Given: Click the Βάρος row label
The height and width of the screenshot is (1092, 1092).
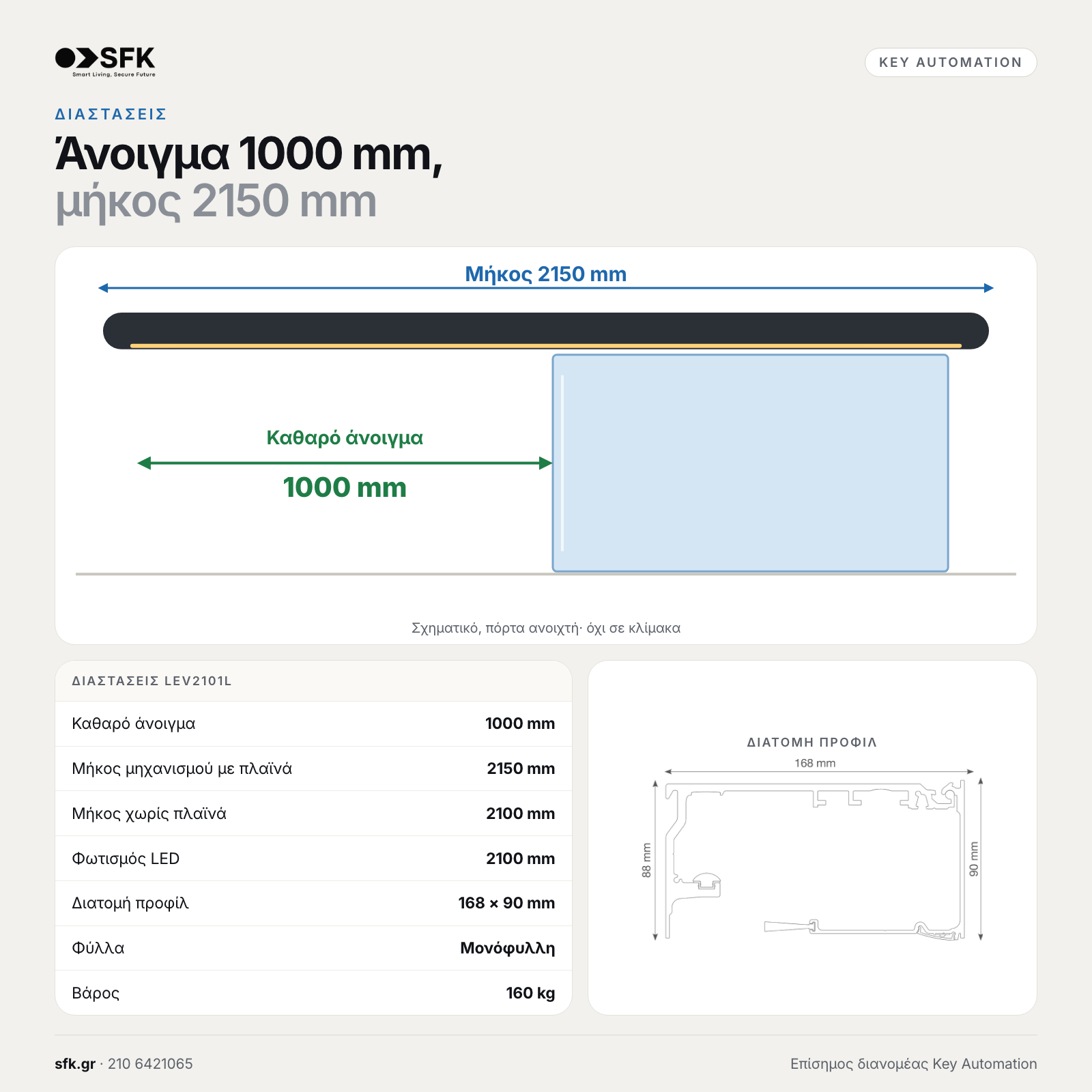Looking at the screenshot, I should tap(96, 993).
